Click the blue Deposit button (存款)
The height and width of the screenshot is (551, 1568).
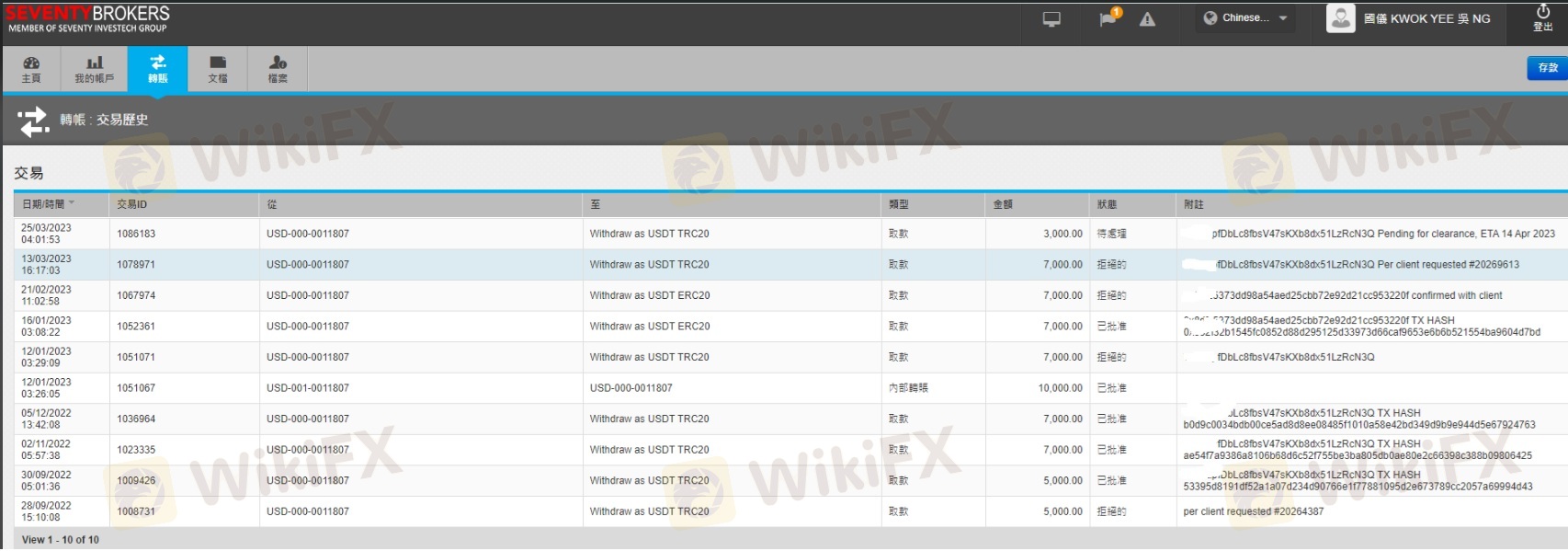(1548, 67)
